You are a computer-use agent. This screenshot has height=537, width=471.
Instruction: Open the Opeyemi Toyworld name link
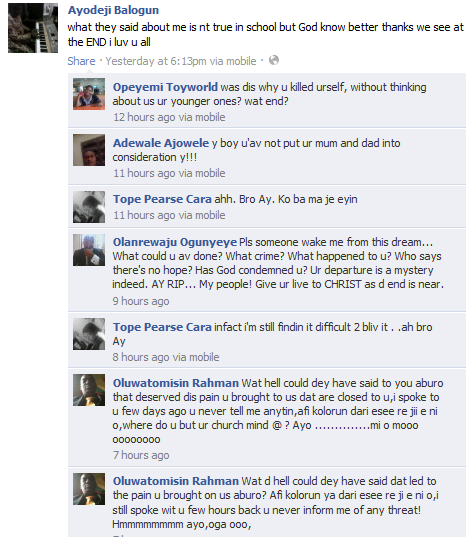165,87
